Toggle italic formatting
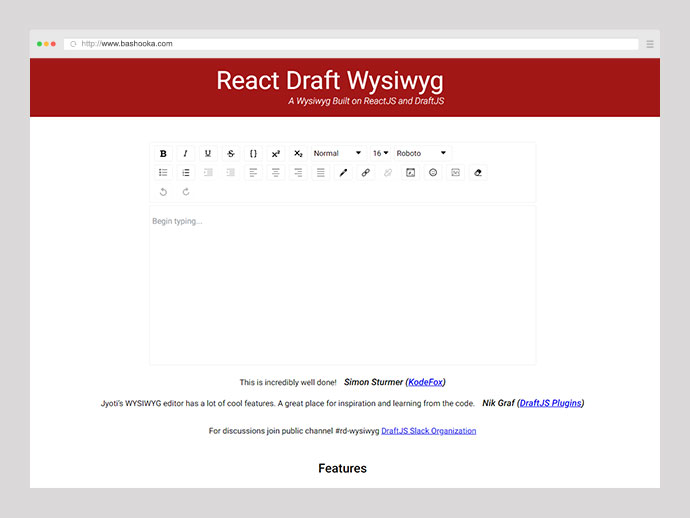This screenshot has width=690, height=518. (x=186, y=154)
